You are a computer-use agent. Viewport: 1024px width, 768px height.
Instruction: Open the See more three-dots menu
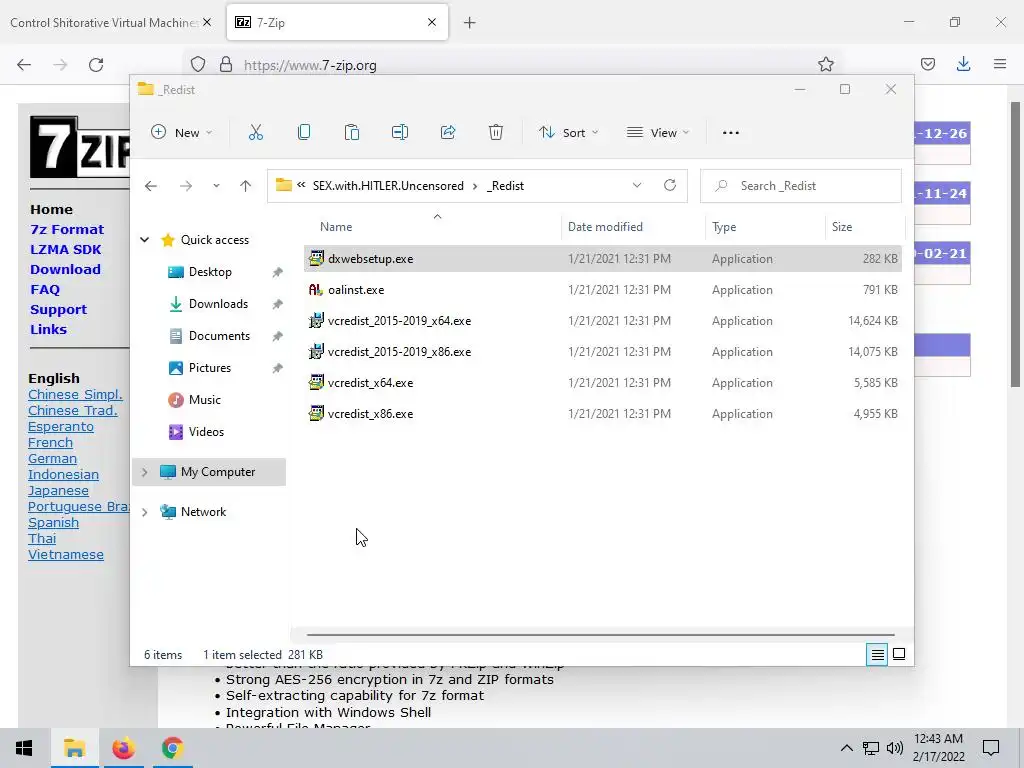731,133
